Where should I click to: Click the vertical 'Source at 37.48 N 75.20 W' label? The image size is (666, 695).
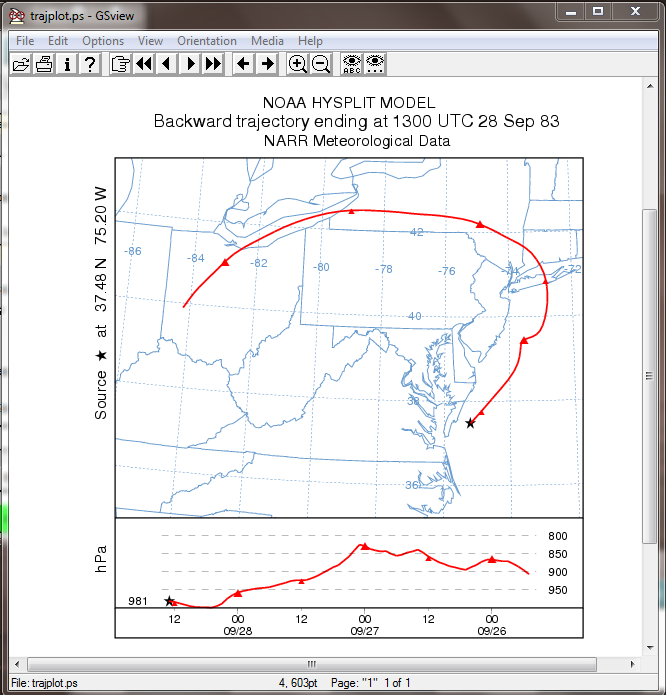(x=101, y=303)
